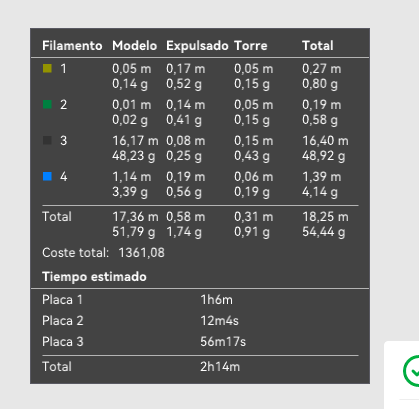The height and width of the screenshot is (409, 419).
Task: Click the yellow filament 1 color swatch
Action: click(47, 68)
